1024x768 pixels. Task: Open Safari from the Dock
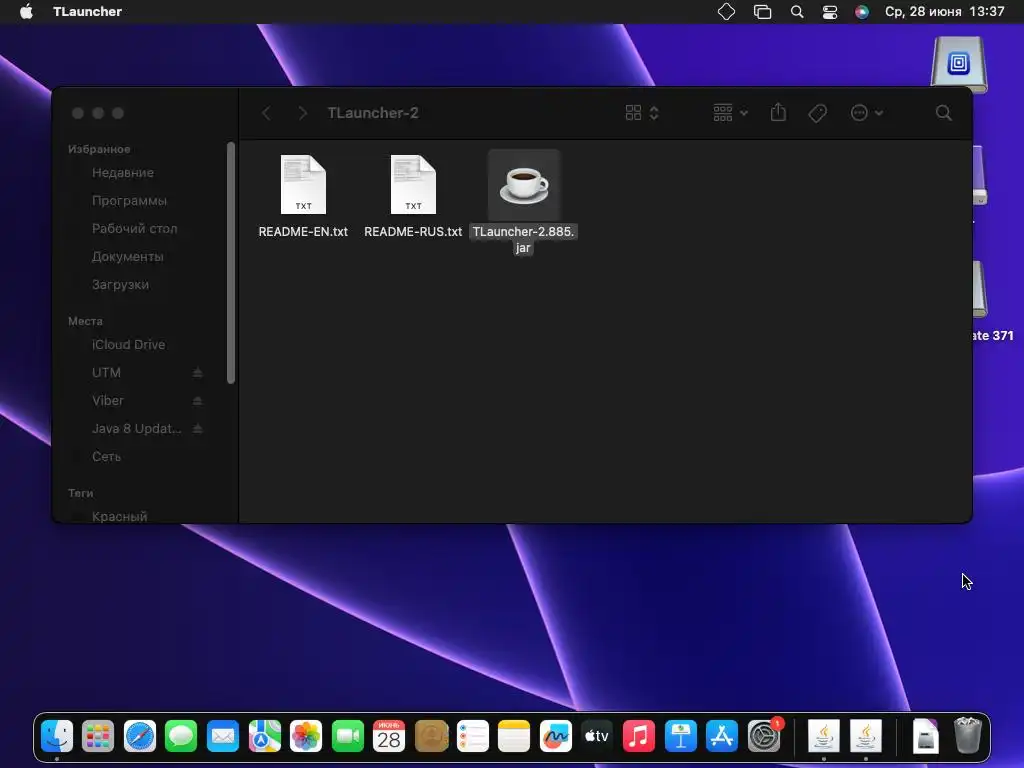click(x=140, y=736)
